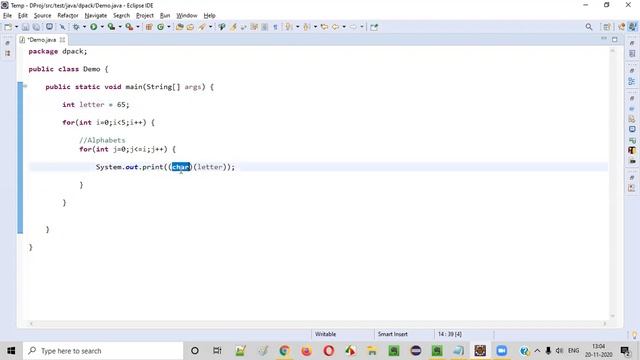Click the Open Type icon

coord(179,27)
